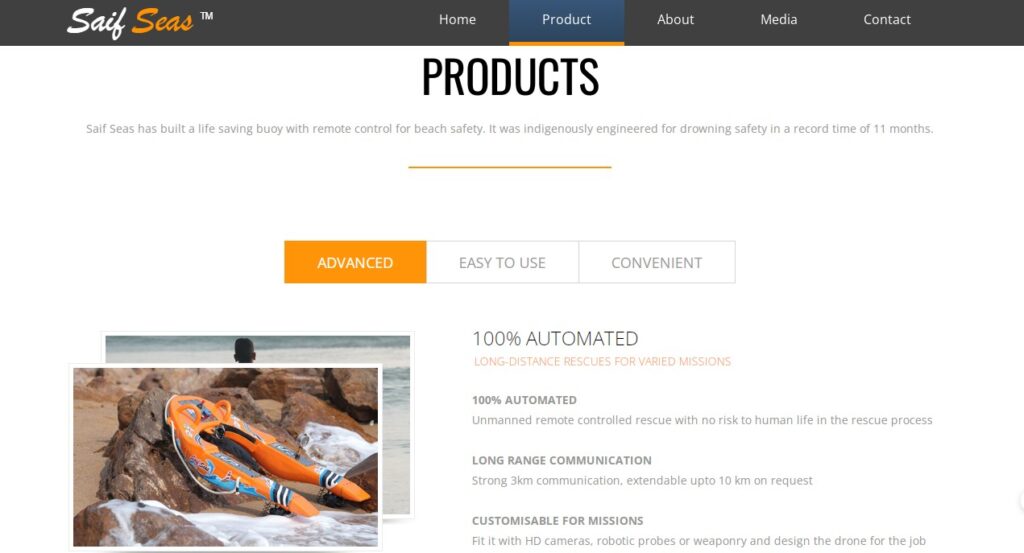Click the orange divider line under intro
The width and height of the screenshot is (1024, 553).
point(510,167)
